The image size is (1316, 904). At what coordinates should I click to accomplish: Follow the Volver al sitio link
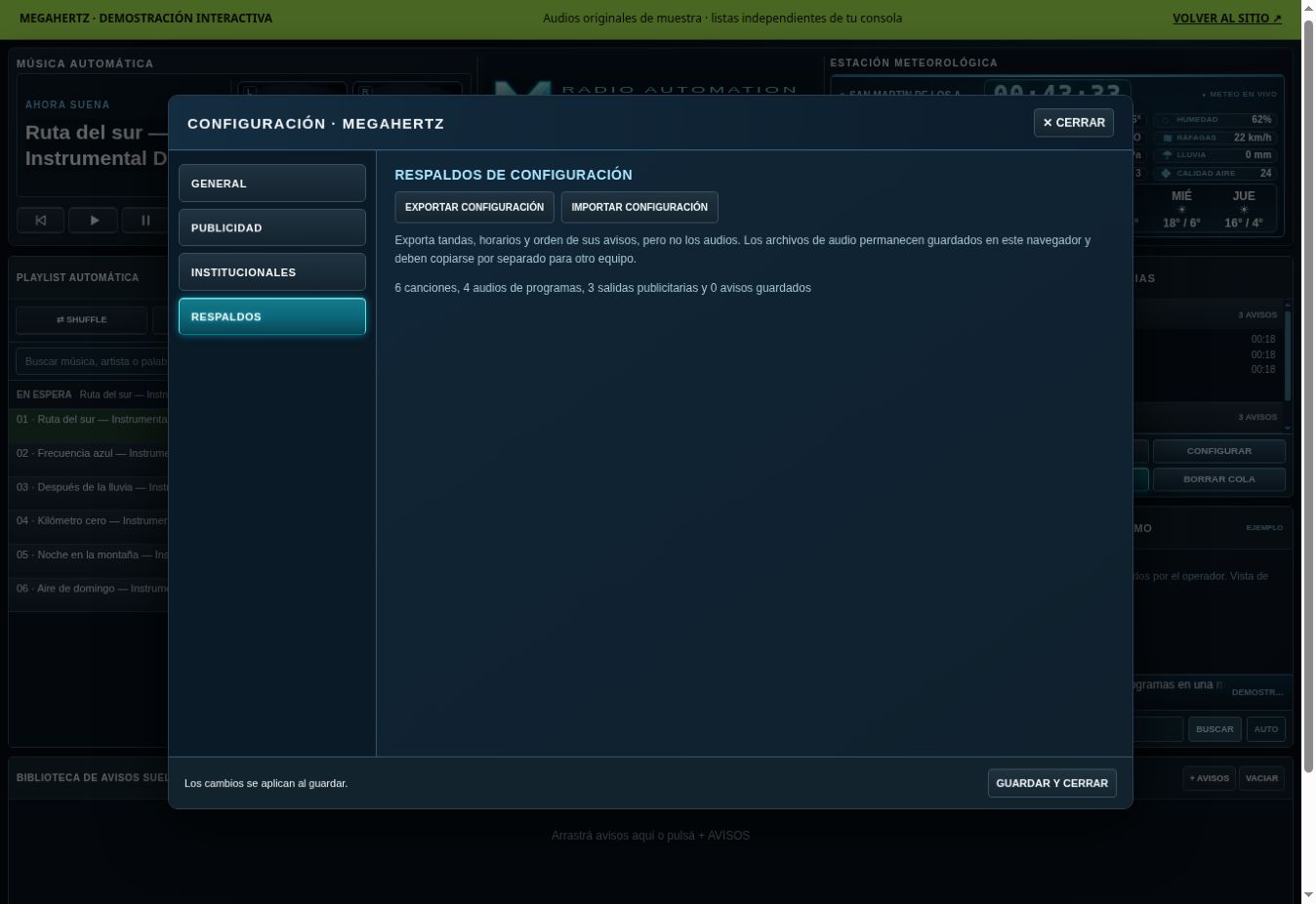pos(1227,18)
